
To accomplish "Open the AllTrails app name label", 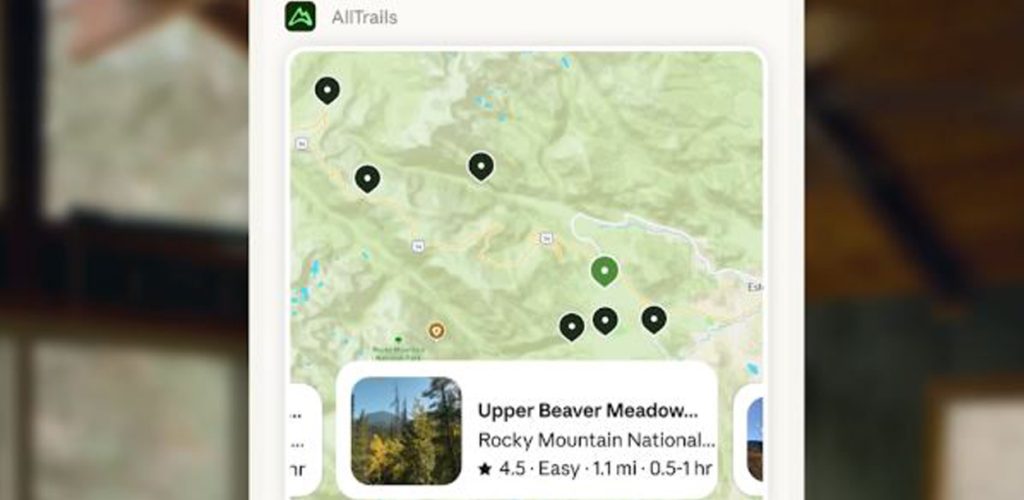I will tap(364, 18).
